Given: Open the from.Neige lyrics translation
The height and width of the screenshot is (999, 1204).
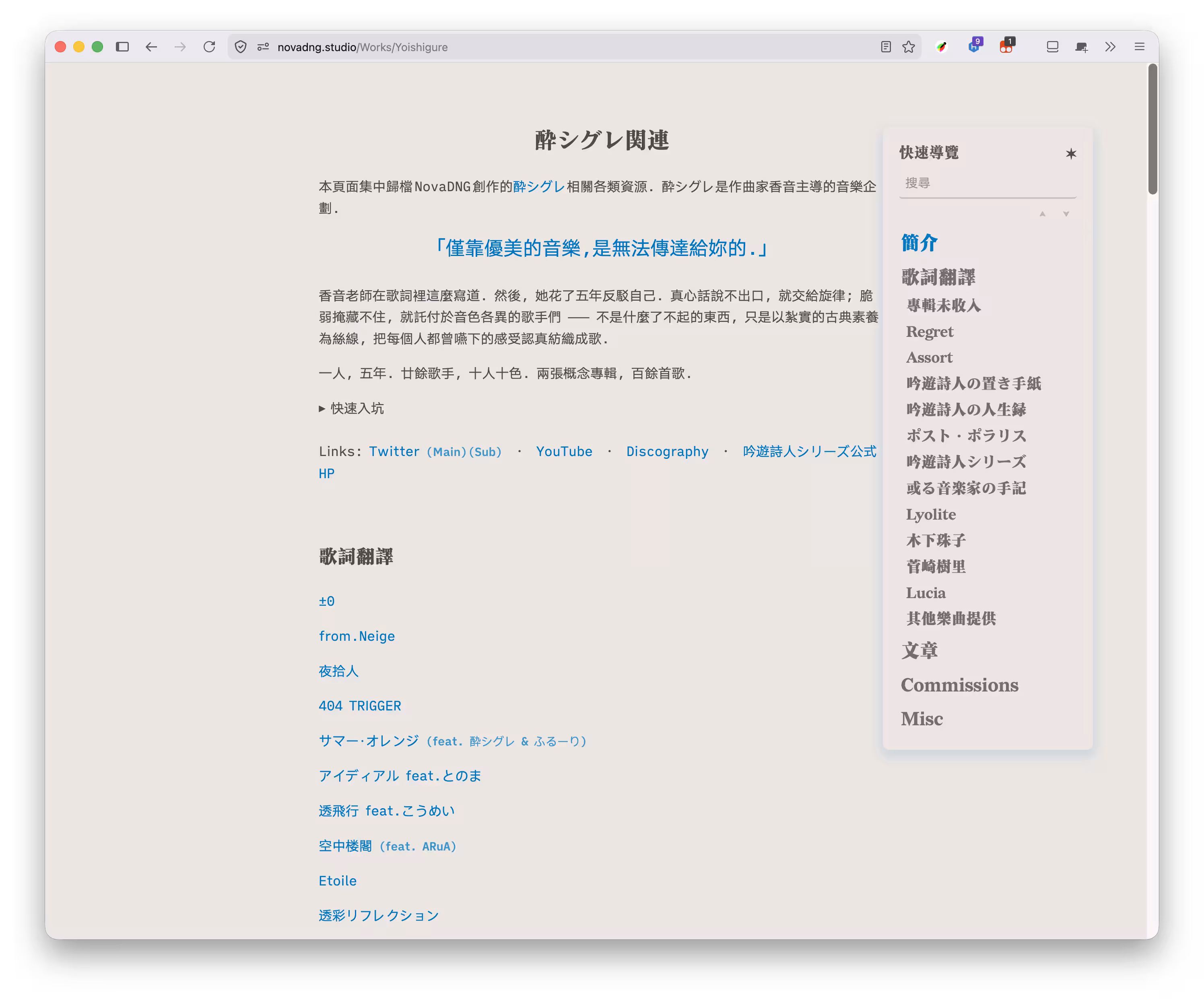Looking at the screenshot, I should (357, 636).
